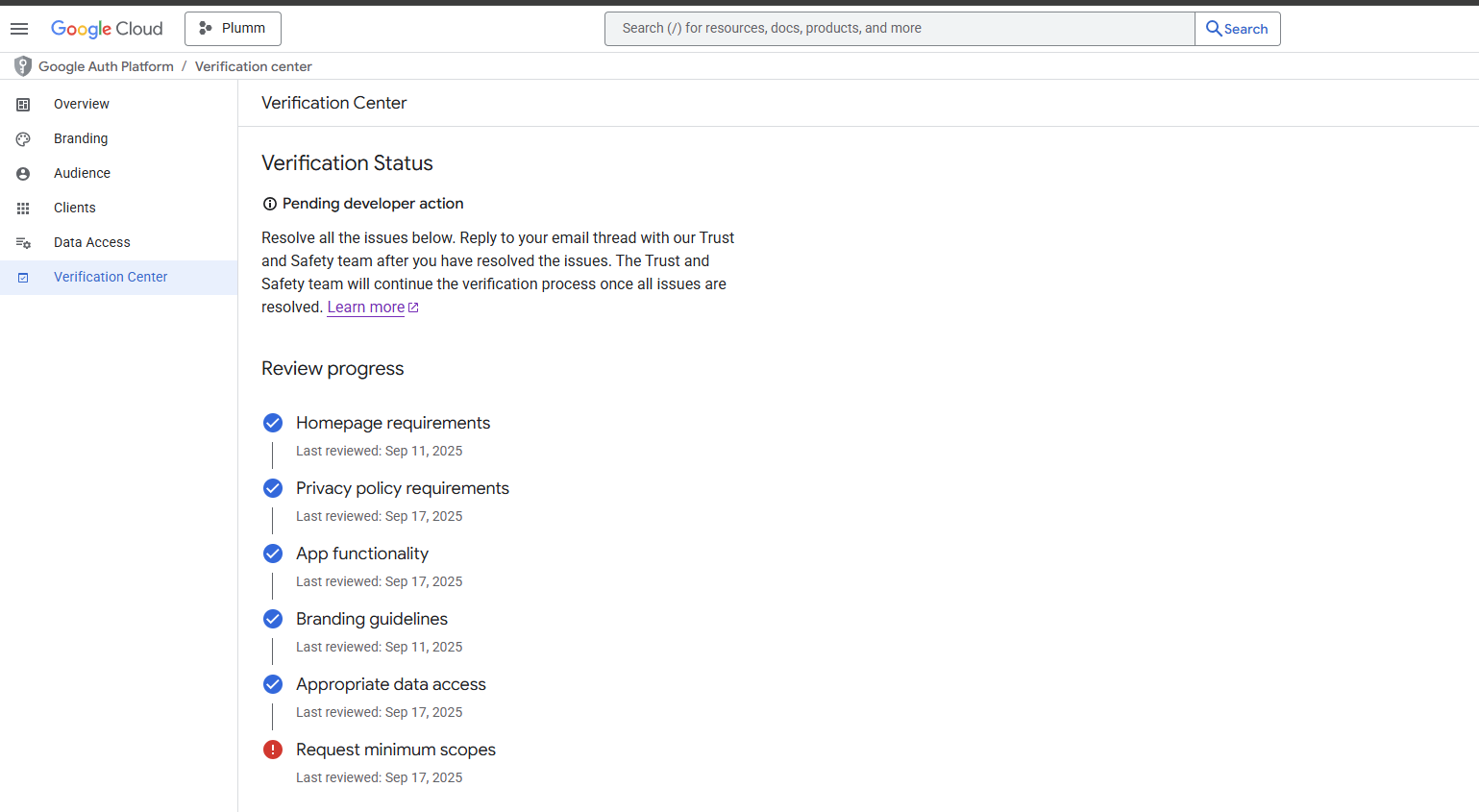Click the Branding palette icon
This screenshot has width=1479, height=812.
[x=23, y=138]
